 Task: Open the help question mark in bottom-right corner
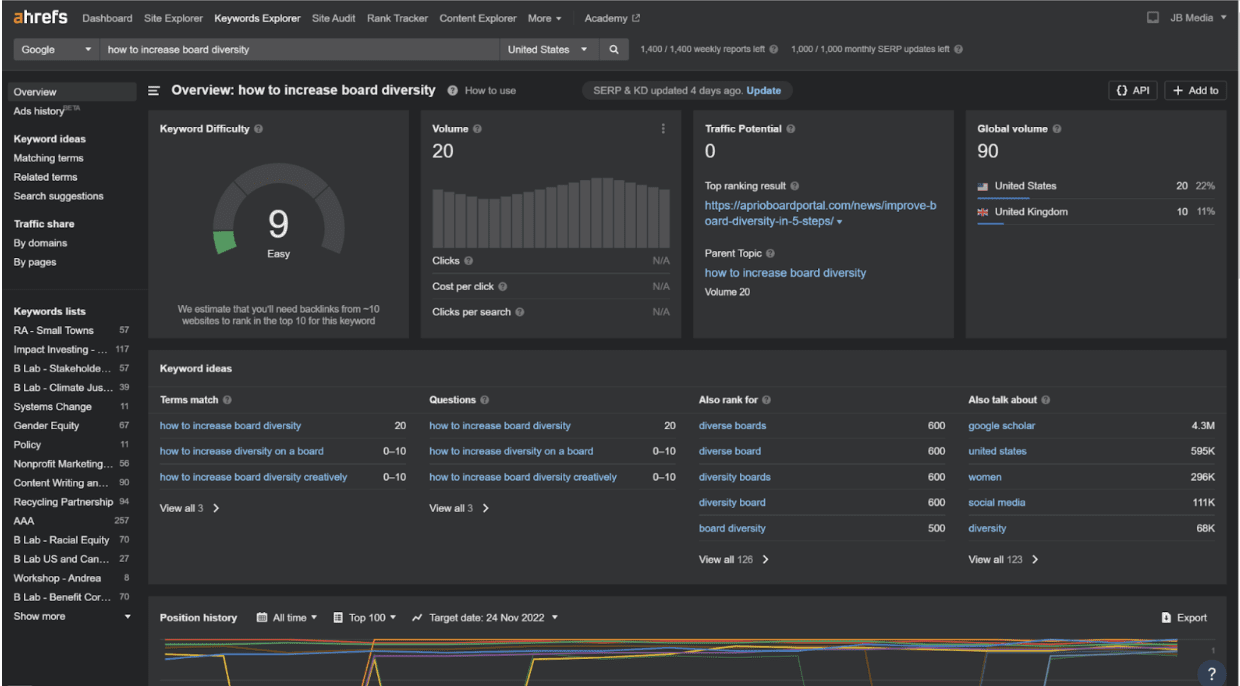[1211, 673]
